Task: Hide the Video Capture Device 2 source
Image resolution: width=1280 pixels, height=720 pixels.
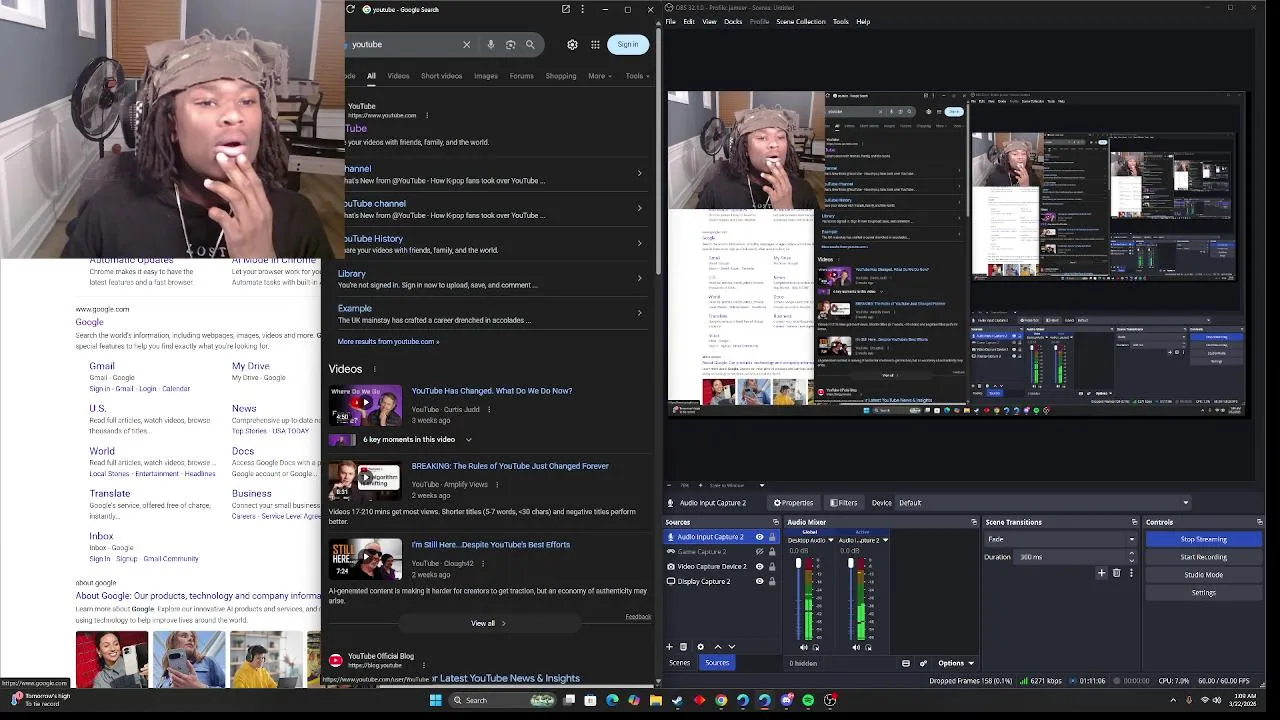Action: click(759, 566)
